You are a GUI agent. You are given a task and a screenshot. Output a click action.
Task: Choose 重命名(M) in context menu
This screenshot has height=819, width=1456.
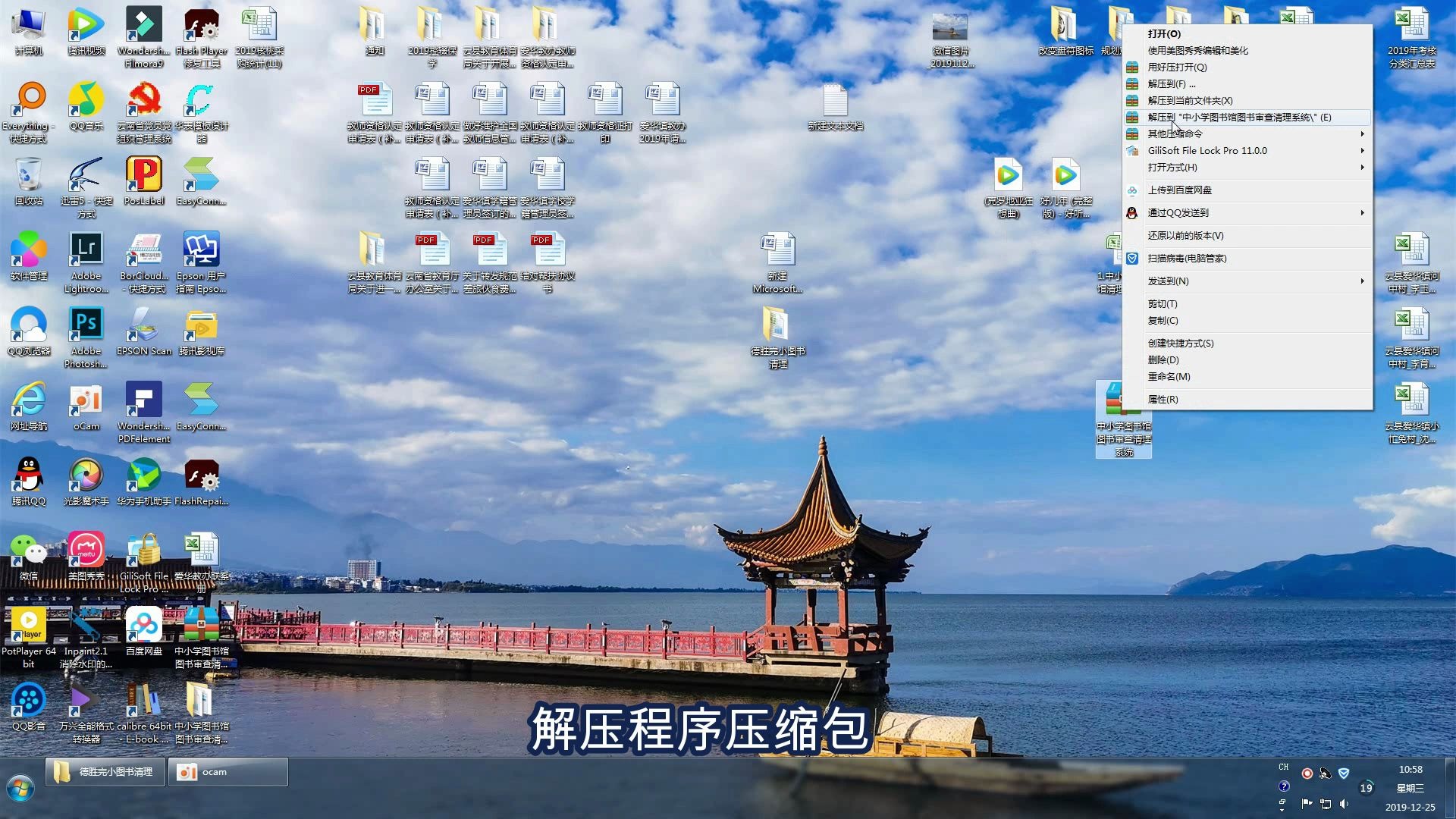pyautogui.click(x=1247, y=377)
